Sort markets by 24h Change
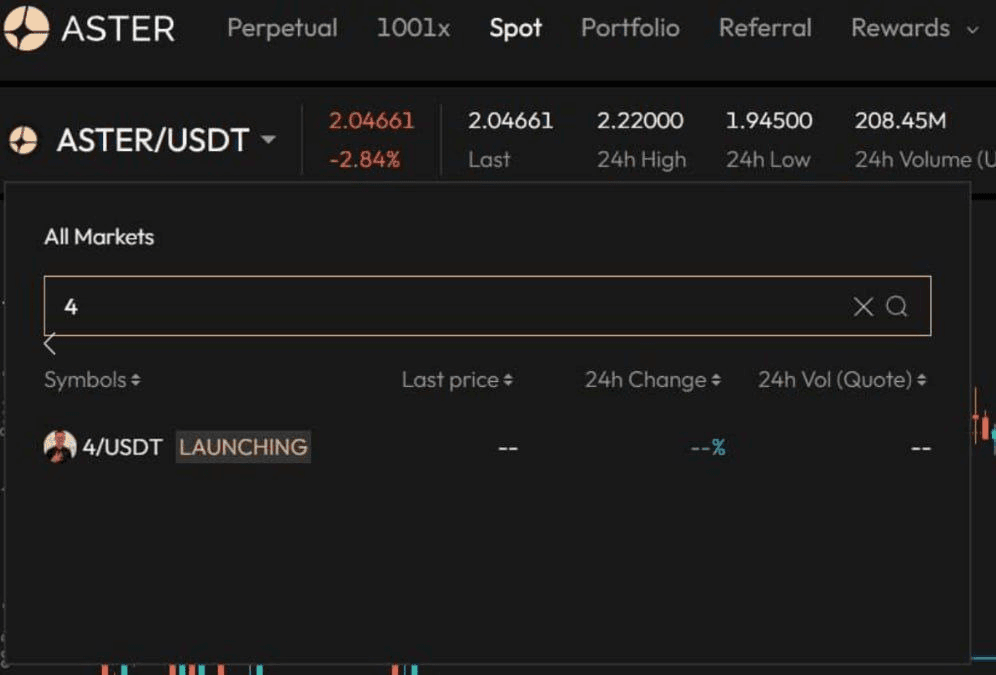 [x=652, y=380]
